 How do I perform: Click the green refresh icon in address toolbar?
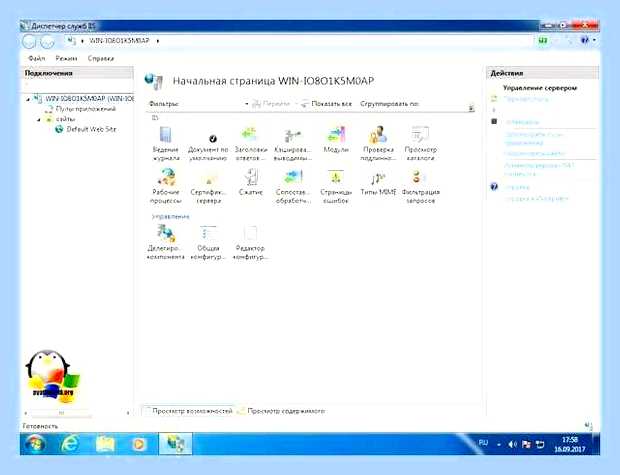pos(543,40)
